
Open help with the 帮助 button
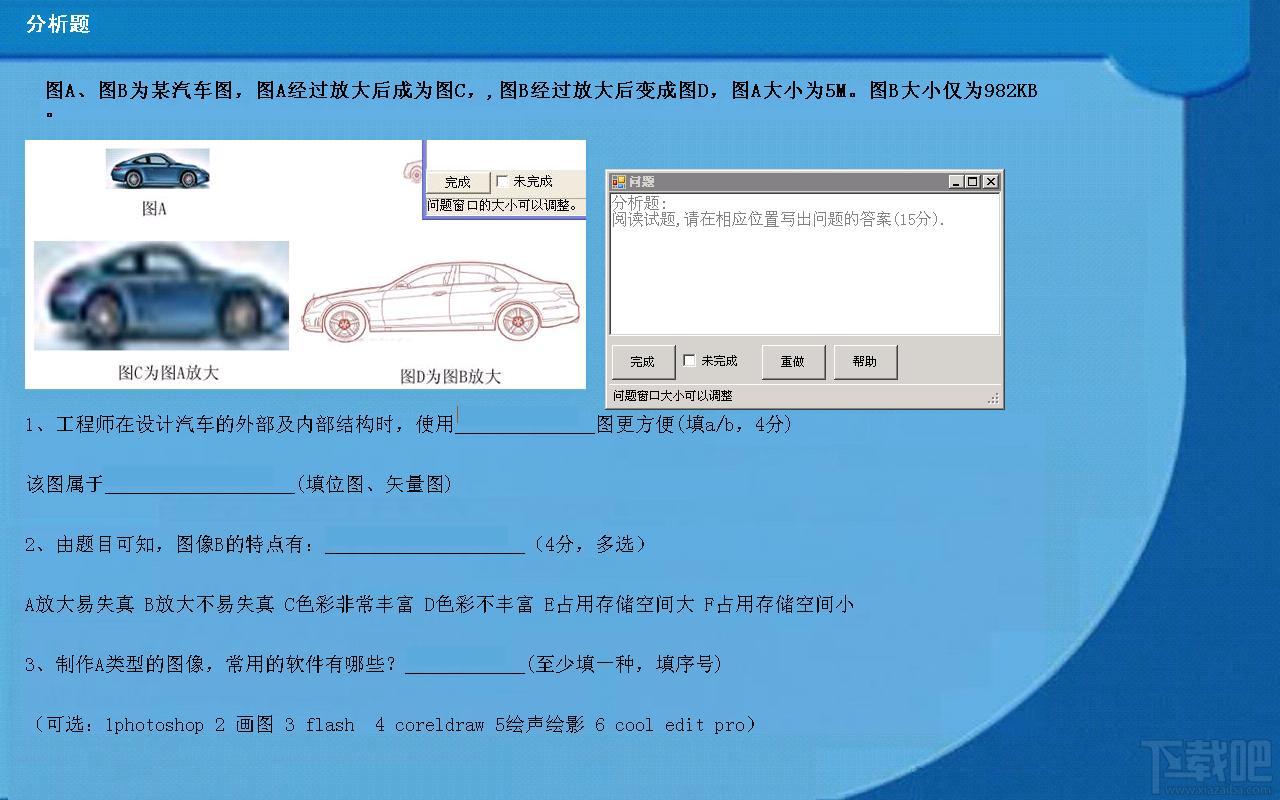coord(865,362)
